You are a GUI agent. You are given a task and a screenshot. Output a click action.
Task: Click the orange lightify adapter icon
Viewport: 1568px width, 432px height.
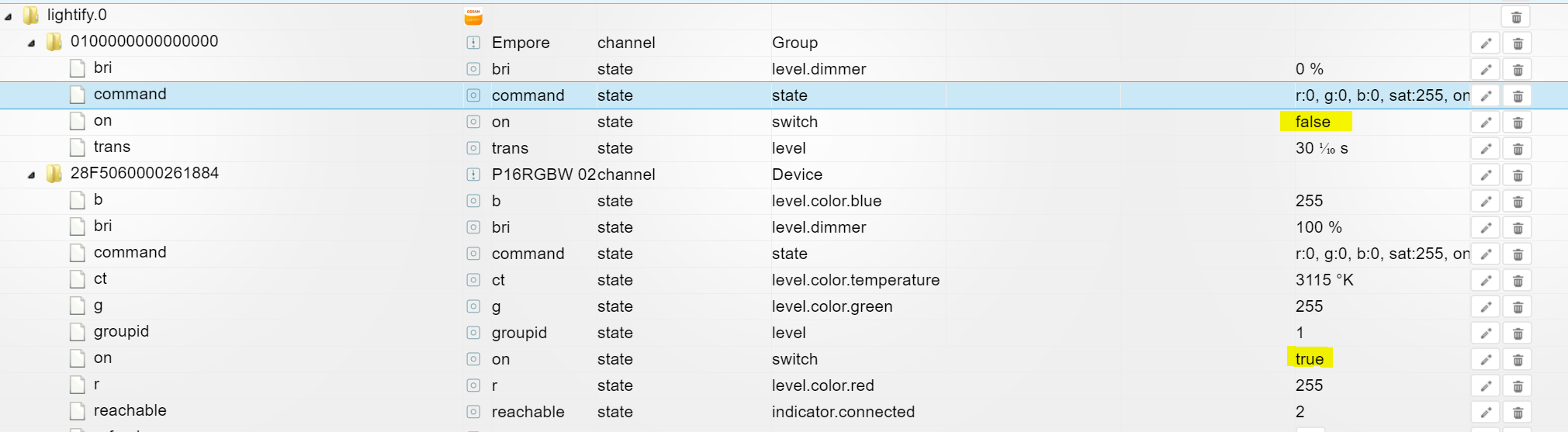coord(473,16)
